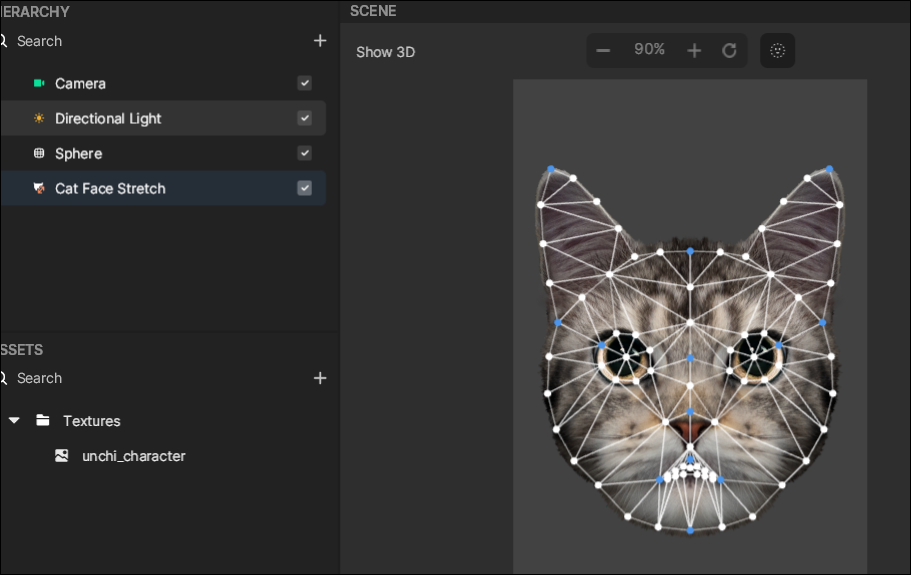Click Show 3D button
The height and width of the screenshot is (575, 911).
pyautogui.click(x=385, y=52)
